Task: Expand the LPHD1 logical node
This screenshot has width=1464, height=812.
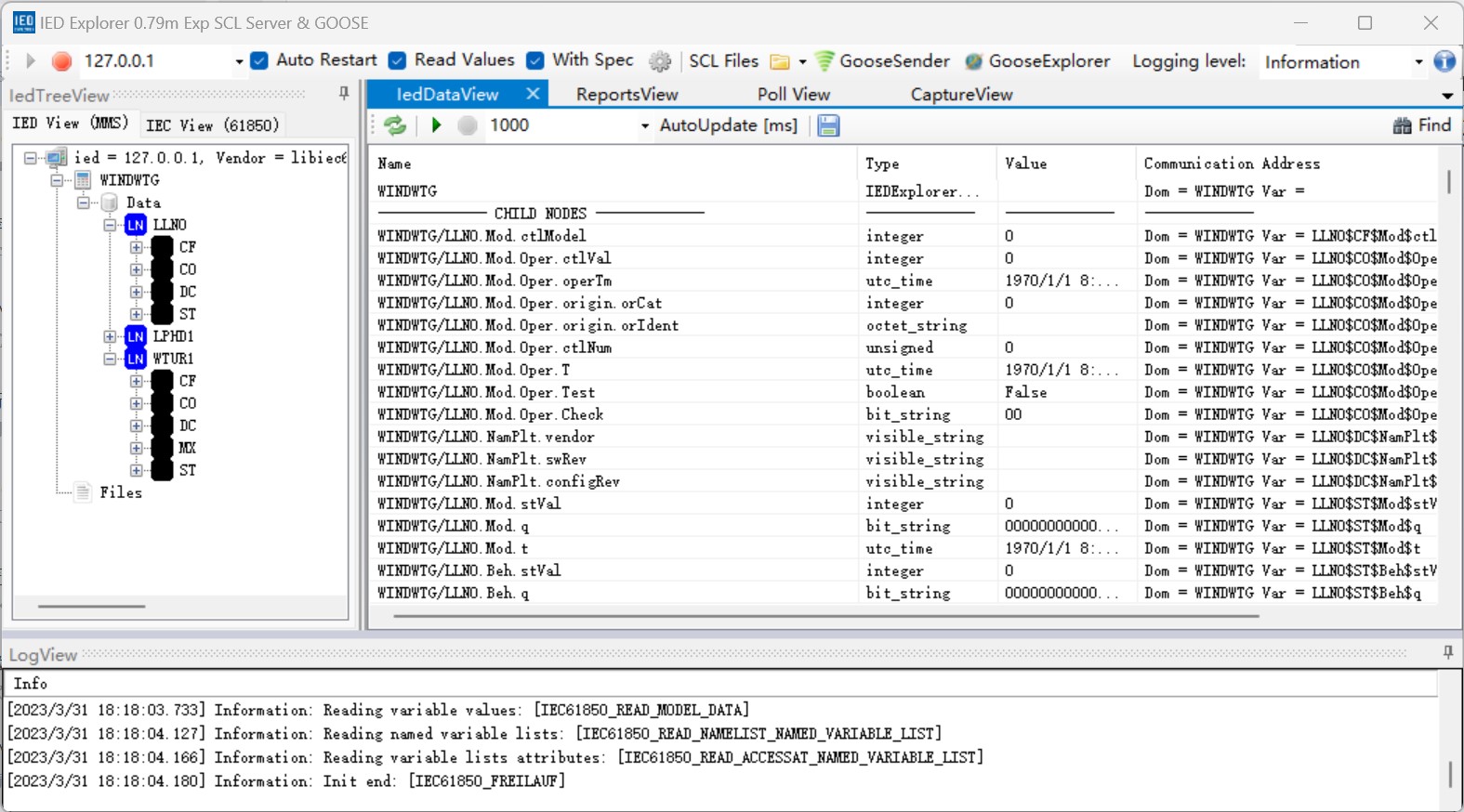Action: click(111, 336)
